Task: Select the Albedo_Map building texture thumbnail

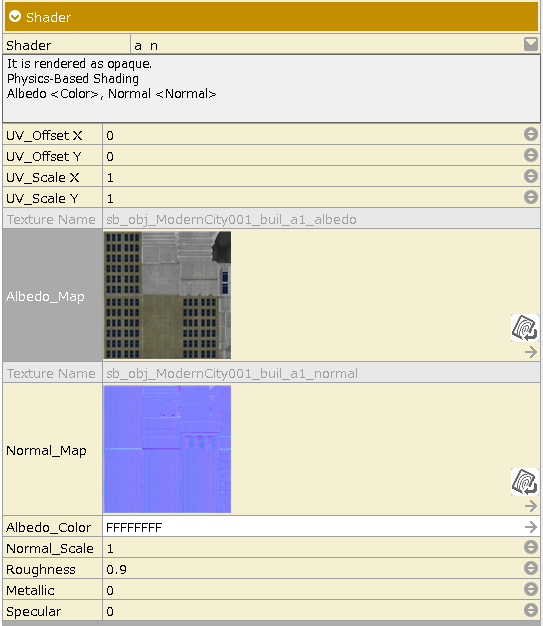Action: tap(167, 295)
